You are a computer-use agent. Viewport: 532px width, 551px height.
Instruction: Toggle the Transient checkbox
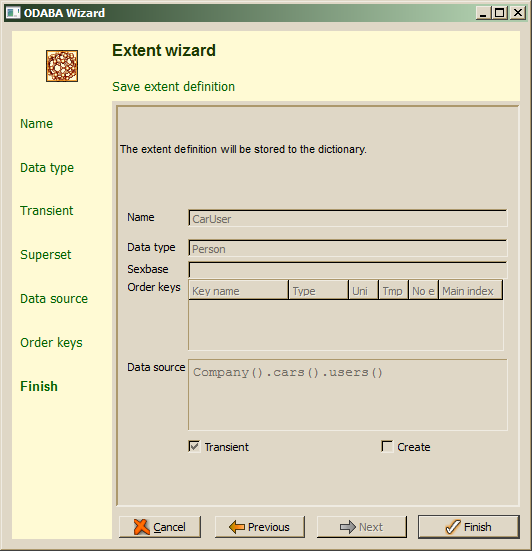[194, 447]
